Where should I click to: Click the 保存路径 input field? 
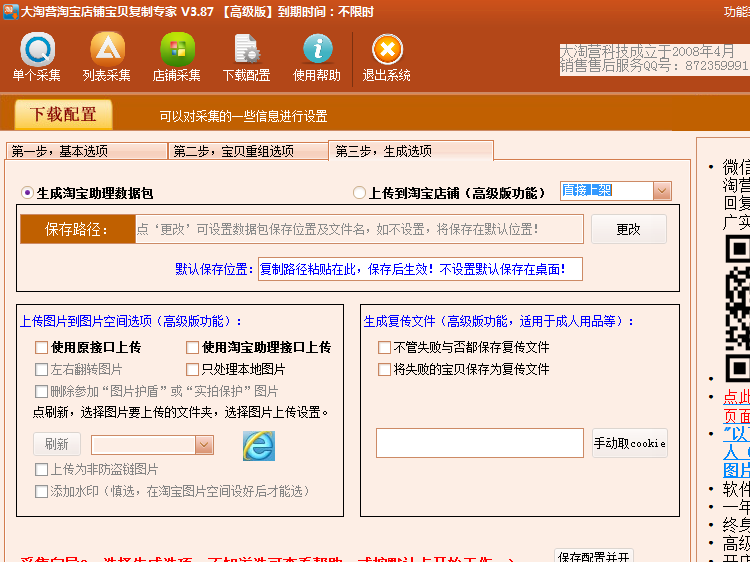pyautogui.click(x=359, y=230)
